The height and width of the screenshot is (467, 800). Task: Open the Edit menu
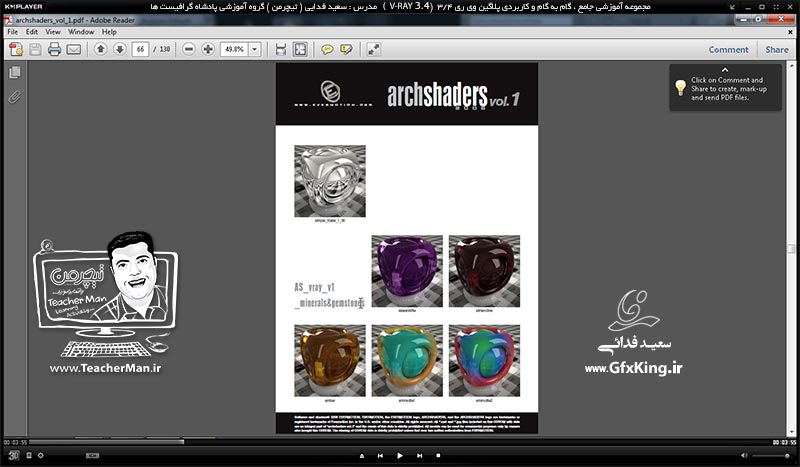32,32
